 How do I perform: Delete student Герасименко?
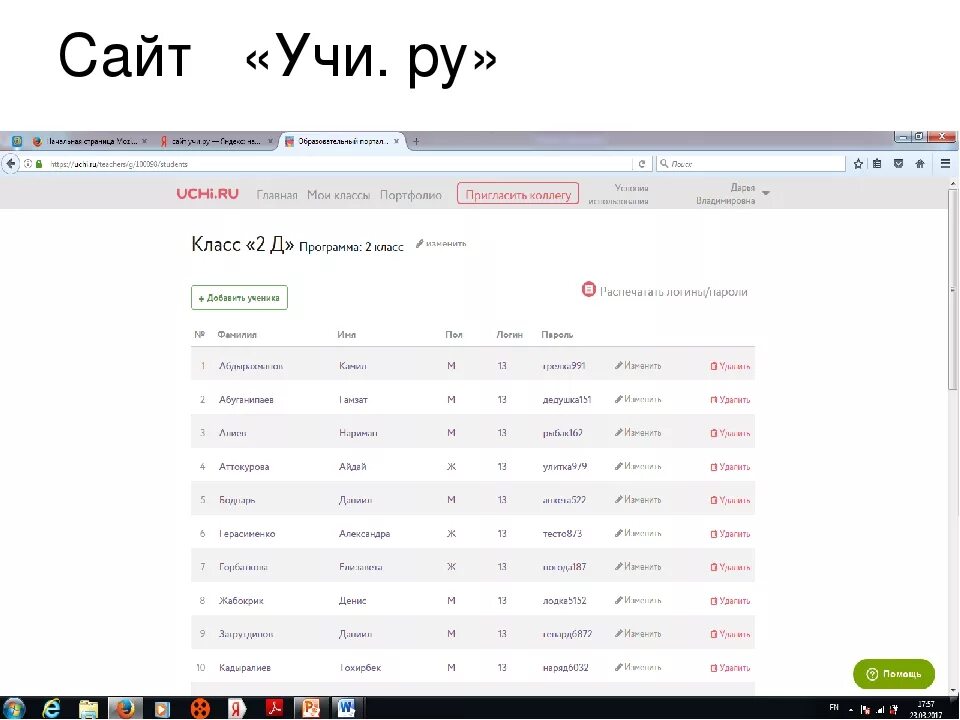tap(730, 534)
